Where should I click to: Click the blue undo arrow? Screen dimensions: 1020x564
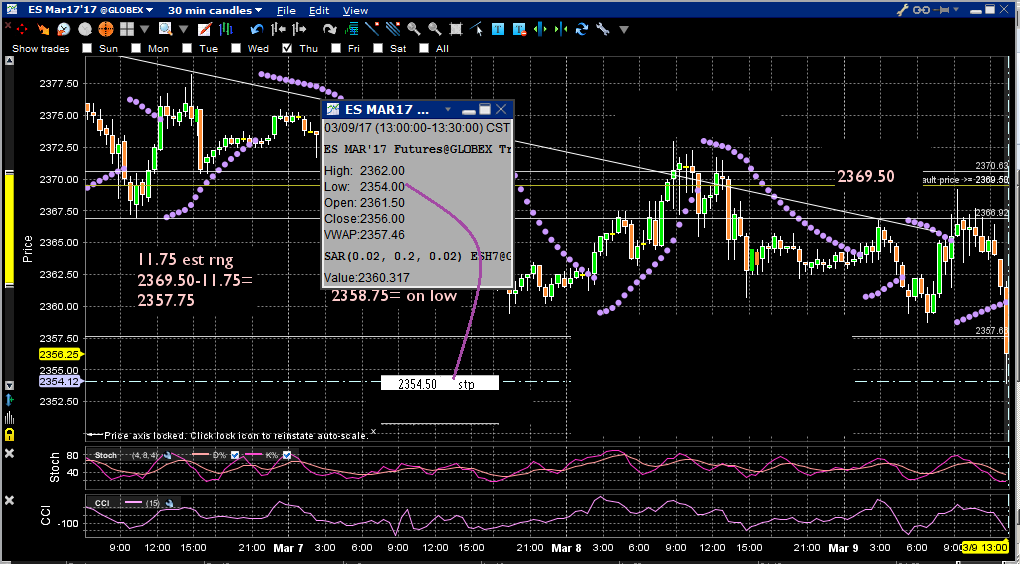pos(257,29)
